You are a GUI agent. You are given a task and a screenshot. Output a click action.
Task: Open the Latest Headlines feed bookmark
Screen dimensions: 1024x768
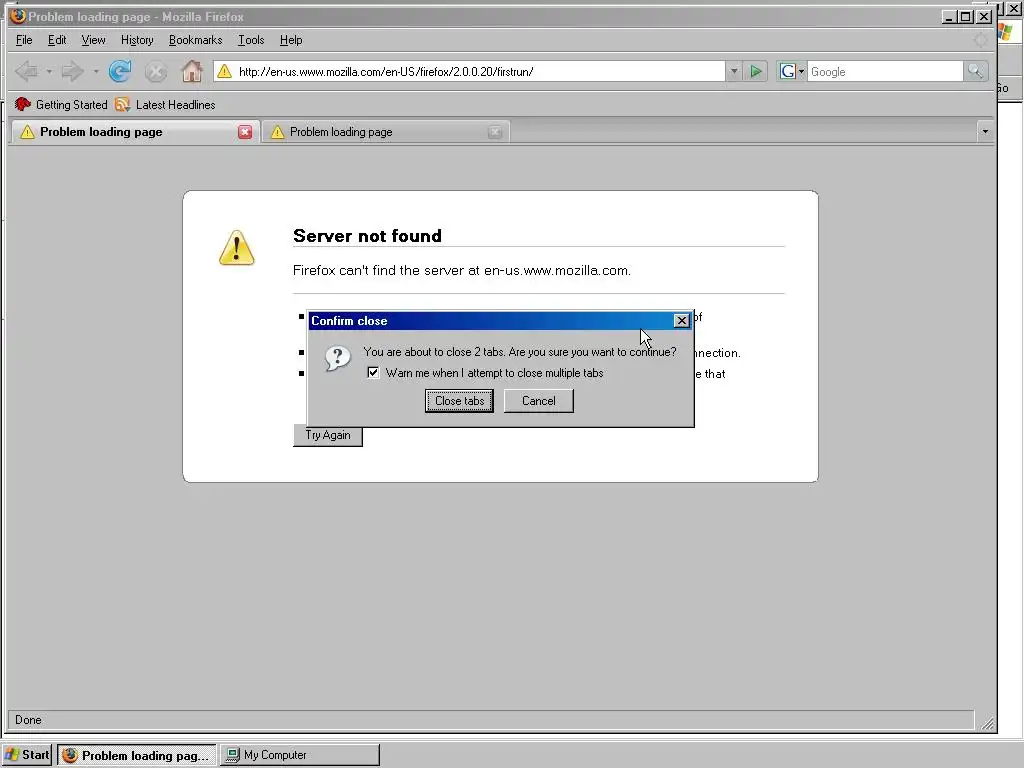click(165, 104)
